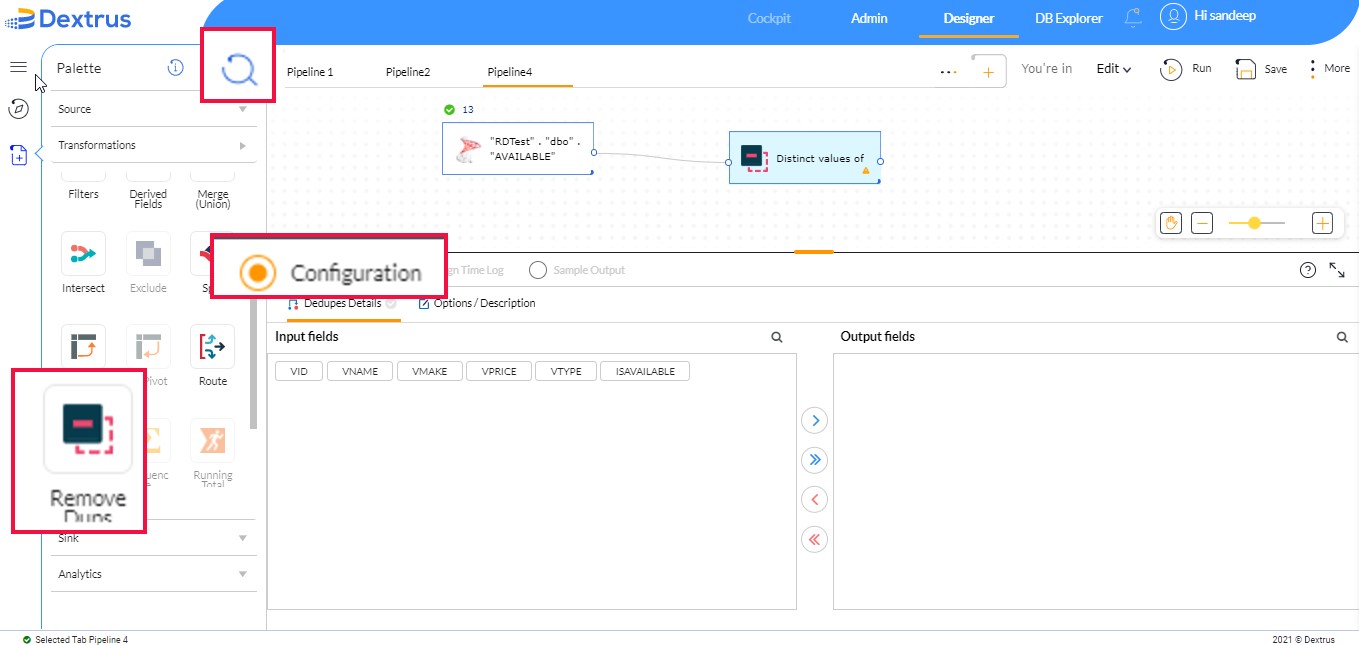Click 'Selected Tab Pipeline 4' status text
This screenshot has height=645, width=1359.
[x=82, y=640]
